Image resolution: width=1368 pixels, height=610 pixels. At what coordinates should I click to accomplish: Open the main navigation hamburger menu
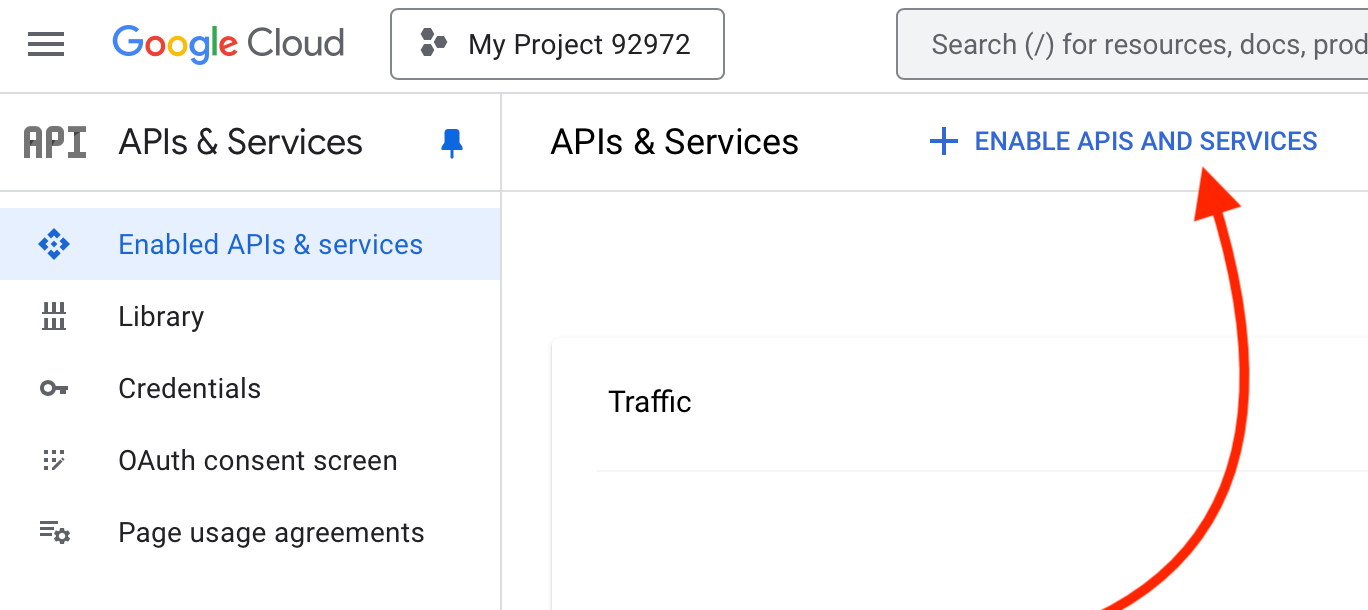(x=46, y=44)
